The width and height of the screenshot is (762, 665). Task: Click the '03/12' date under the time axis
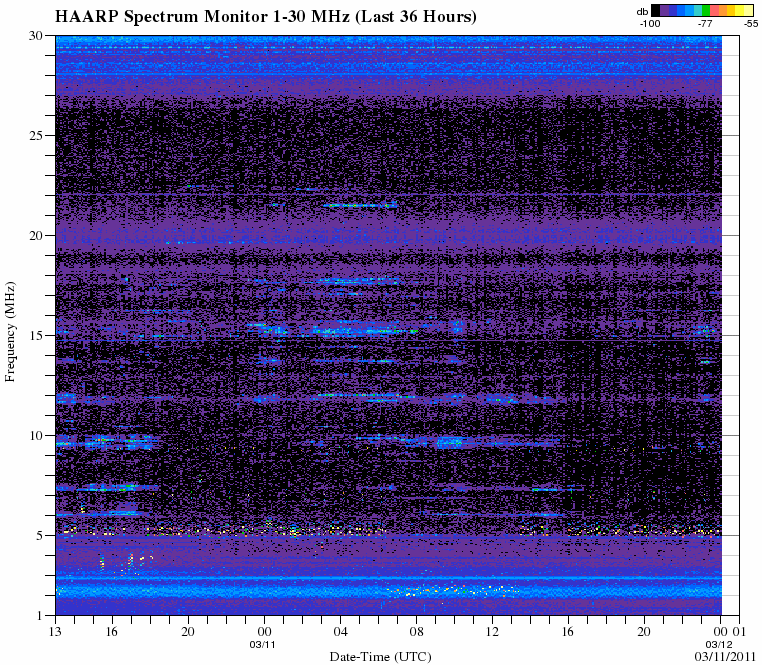click(x=719, y=645)
